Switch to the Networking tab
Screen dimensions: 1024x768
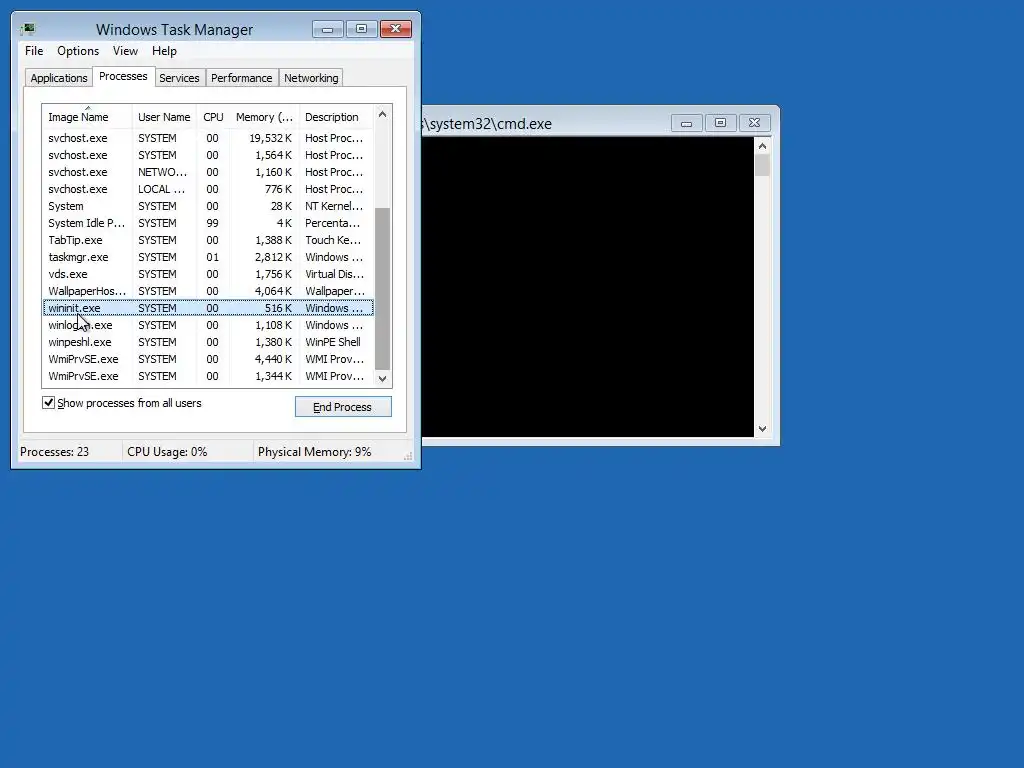tap(311, 78)
